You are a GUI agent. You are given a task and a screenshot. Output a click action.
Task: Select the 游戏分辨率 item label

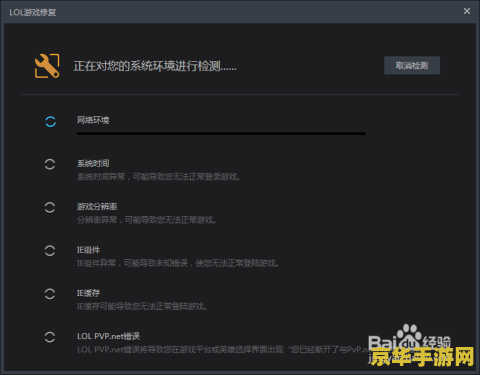click(x=97, y=207)
